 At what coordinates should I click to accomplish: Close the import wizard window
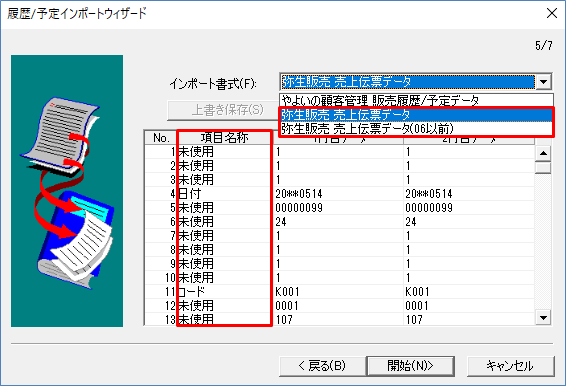tap(552, 14)
